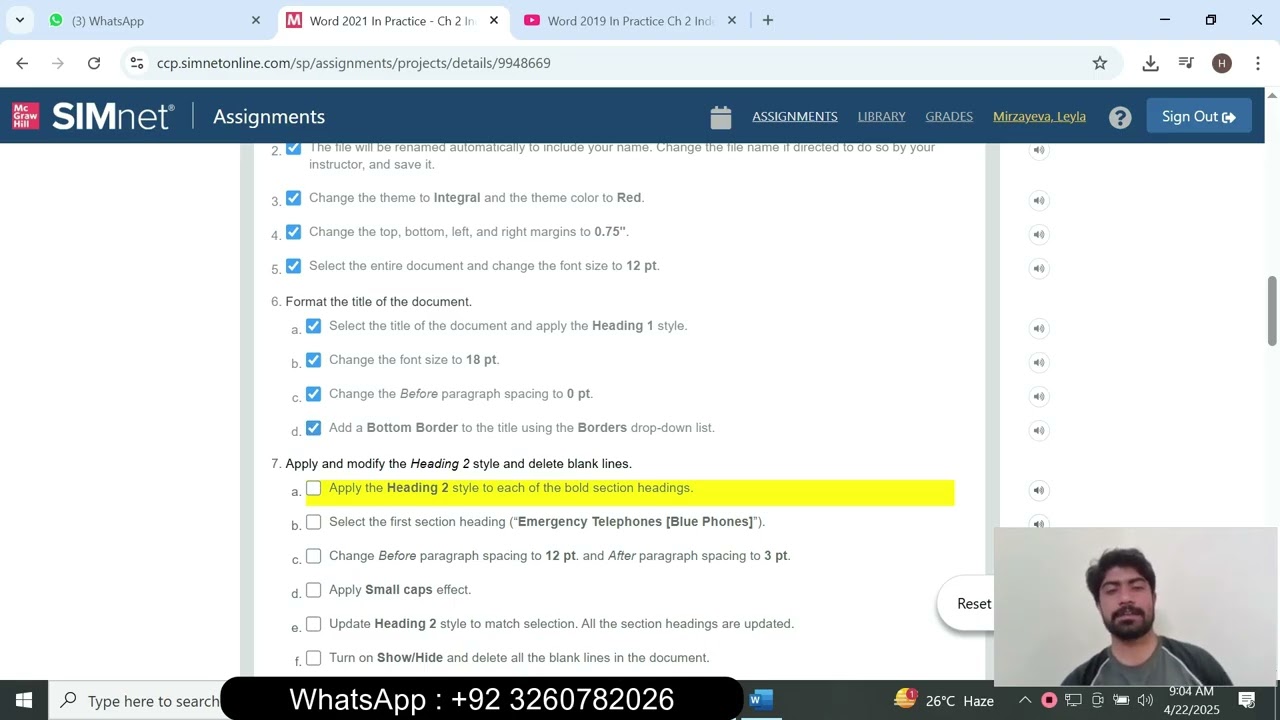Screen dimensions: 1280x720
Task: Play audio for the 18 pt font step
Action: 1039,362
